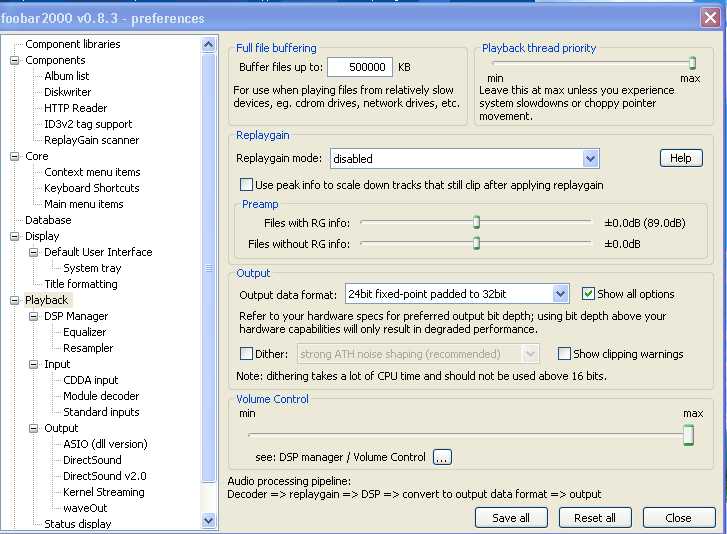Click the Buffer files up to field
Screen dimensions: 727x534
[360, 67]
